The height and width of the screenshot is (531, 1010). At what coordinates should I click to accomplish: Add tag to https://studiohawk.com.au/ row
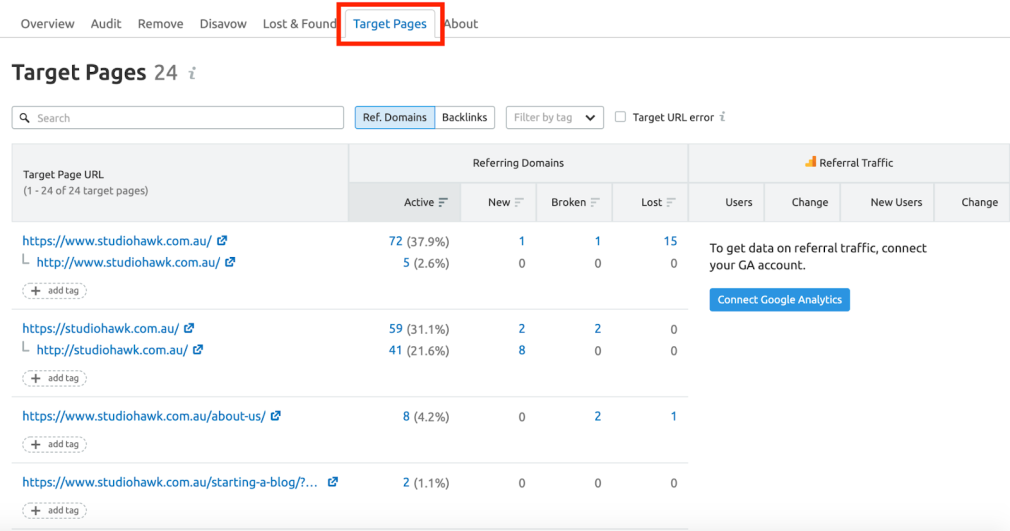click(55, 378)
